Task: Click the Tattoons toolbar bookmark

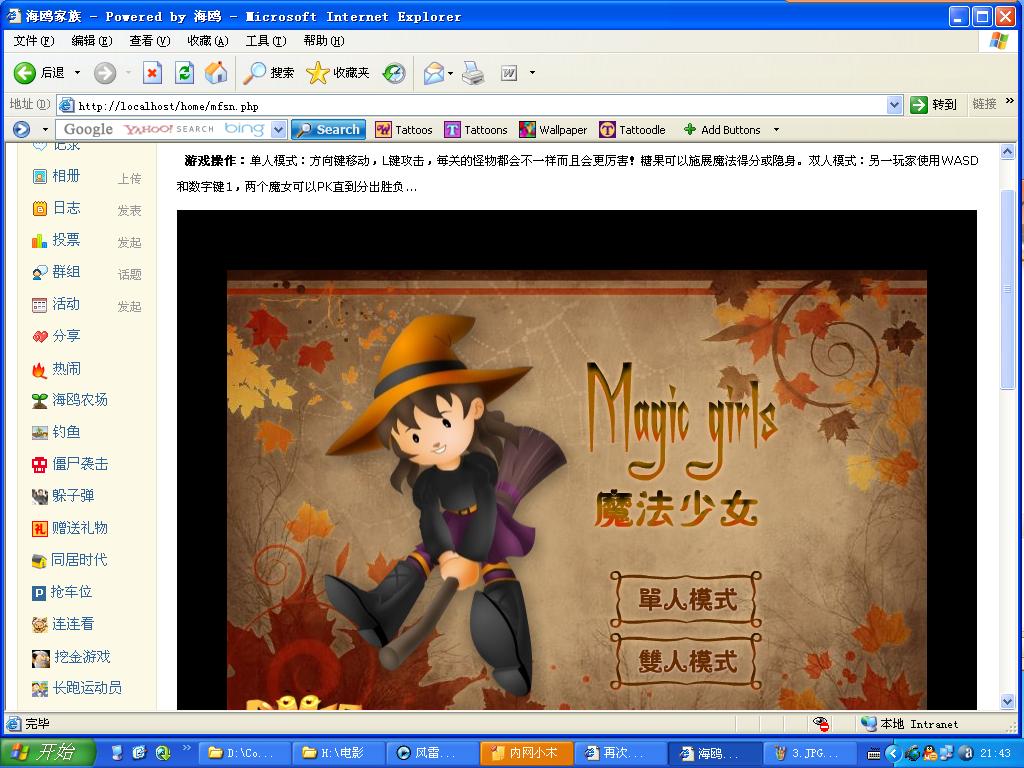Action: [x=476, y=130]
